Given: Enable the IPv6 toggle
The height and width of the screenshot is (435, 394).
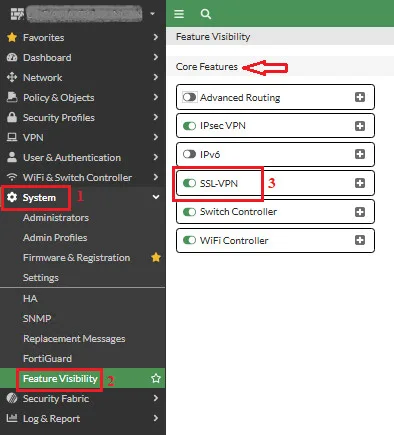Looking at the screenshot, I should [189, 154].
